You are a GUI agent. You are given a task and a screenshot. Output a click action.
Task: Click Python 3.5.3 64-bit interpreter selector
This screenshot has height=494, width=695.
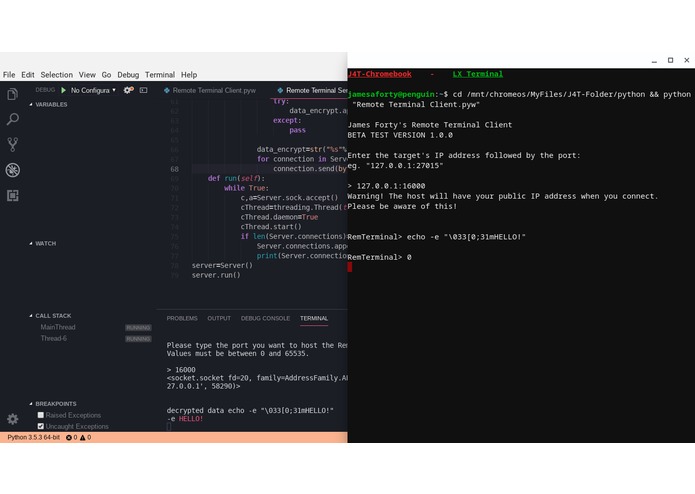click(x=34, y=437)
